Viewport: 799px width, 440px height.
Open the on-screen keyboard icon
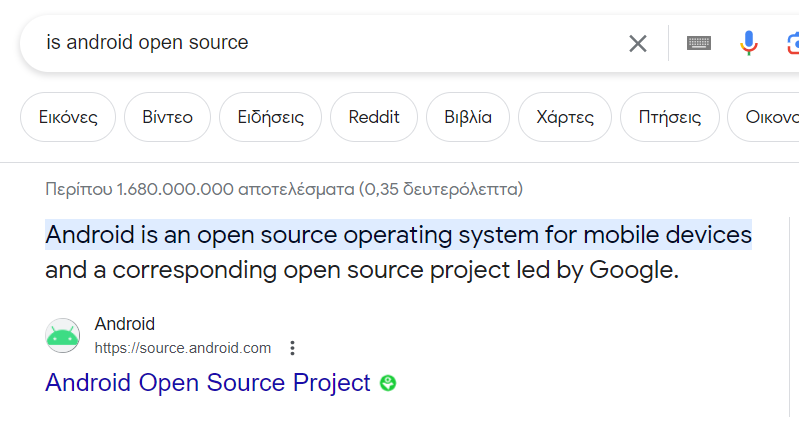click(699, 43)
